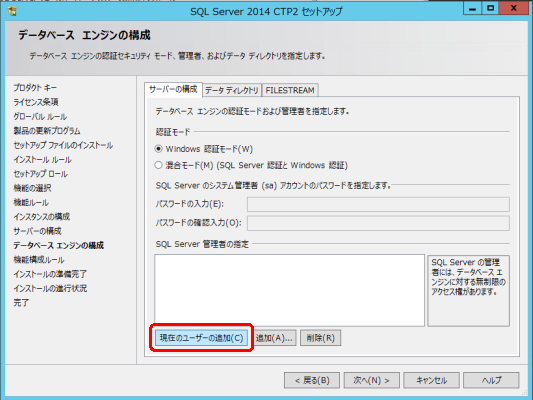
Task: Switch to サーバーの構成 tab
Action: 173,90
